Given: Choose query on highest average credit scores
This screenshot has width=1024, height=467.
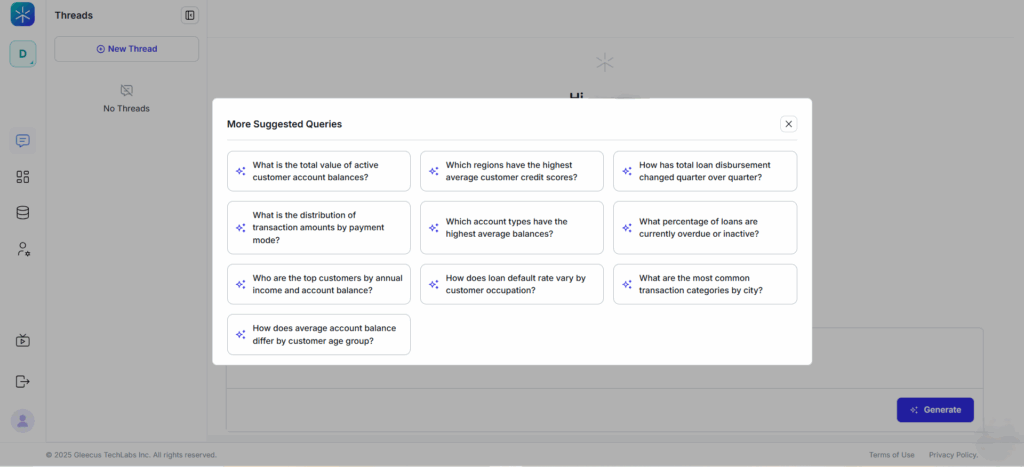Looking at the screenshot, I should (512, 171).
